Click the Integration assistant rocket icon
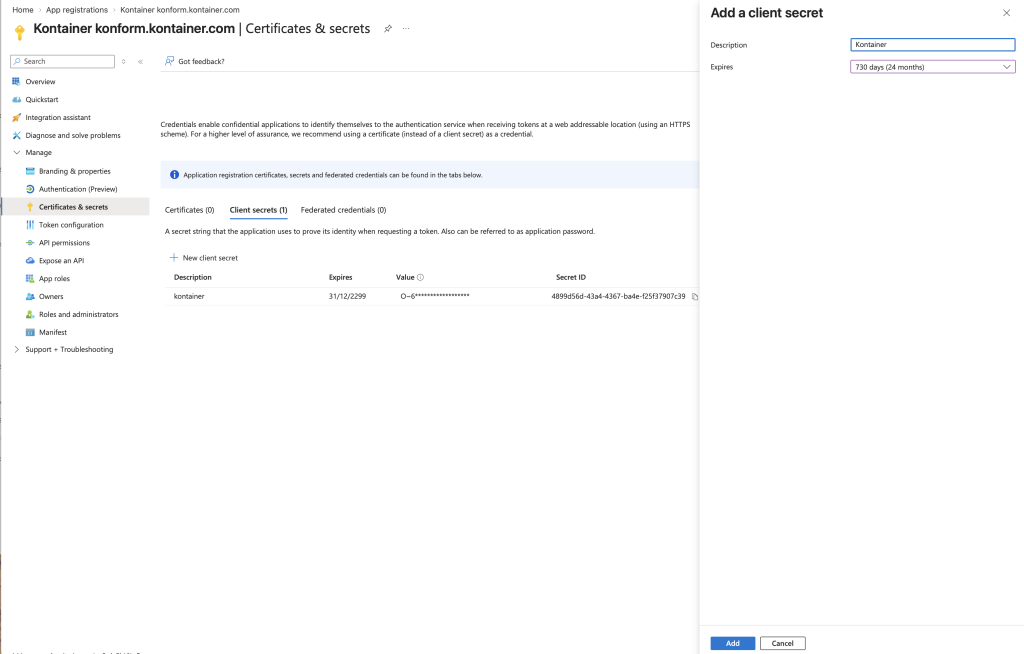This screenshot has width=1024, height=654. click(16, 118)
